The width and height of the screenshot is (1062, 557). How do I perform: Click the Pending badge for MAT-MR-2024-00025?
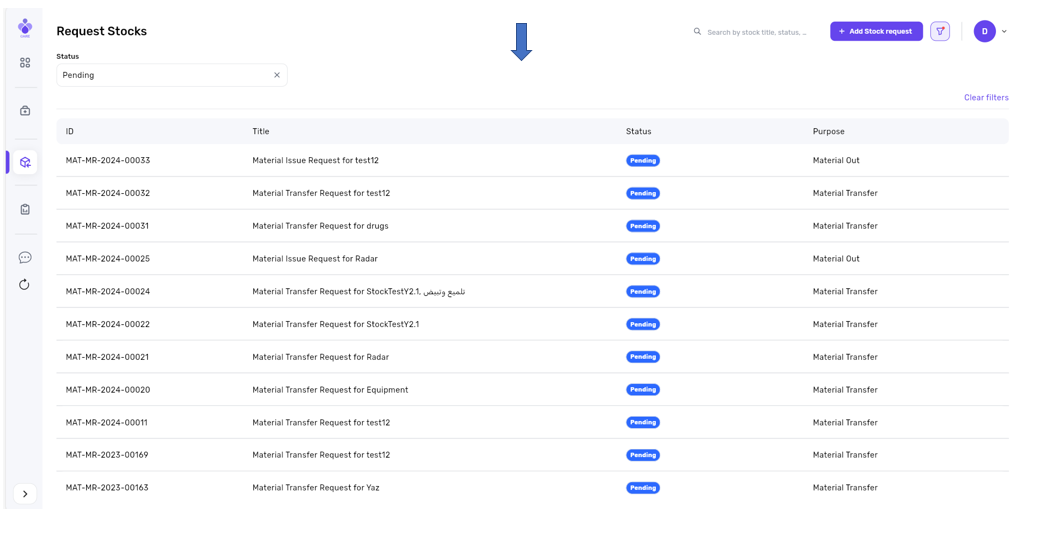[x=643, y=259]
